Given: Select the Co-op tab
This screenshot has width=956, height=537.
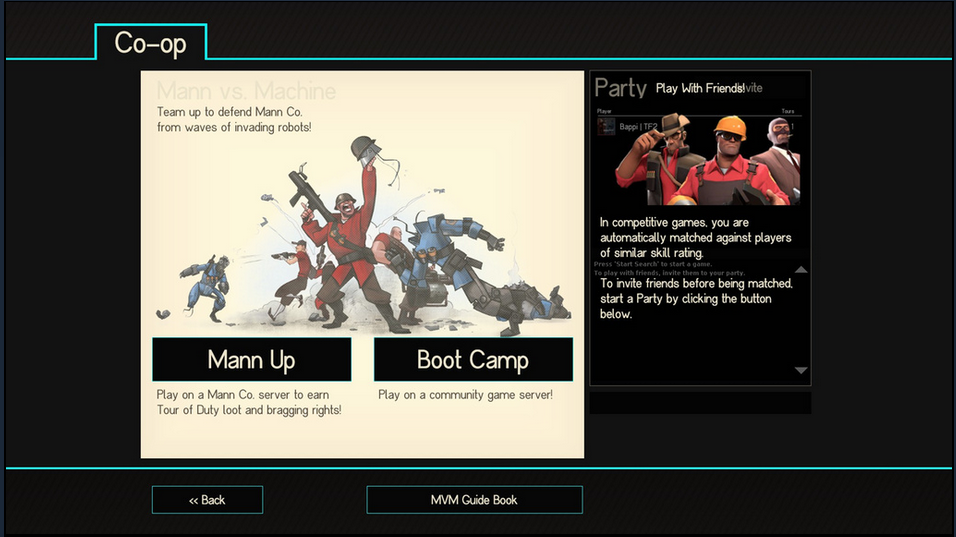Looking at the screenshot, I should click(x=151, y=42).
